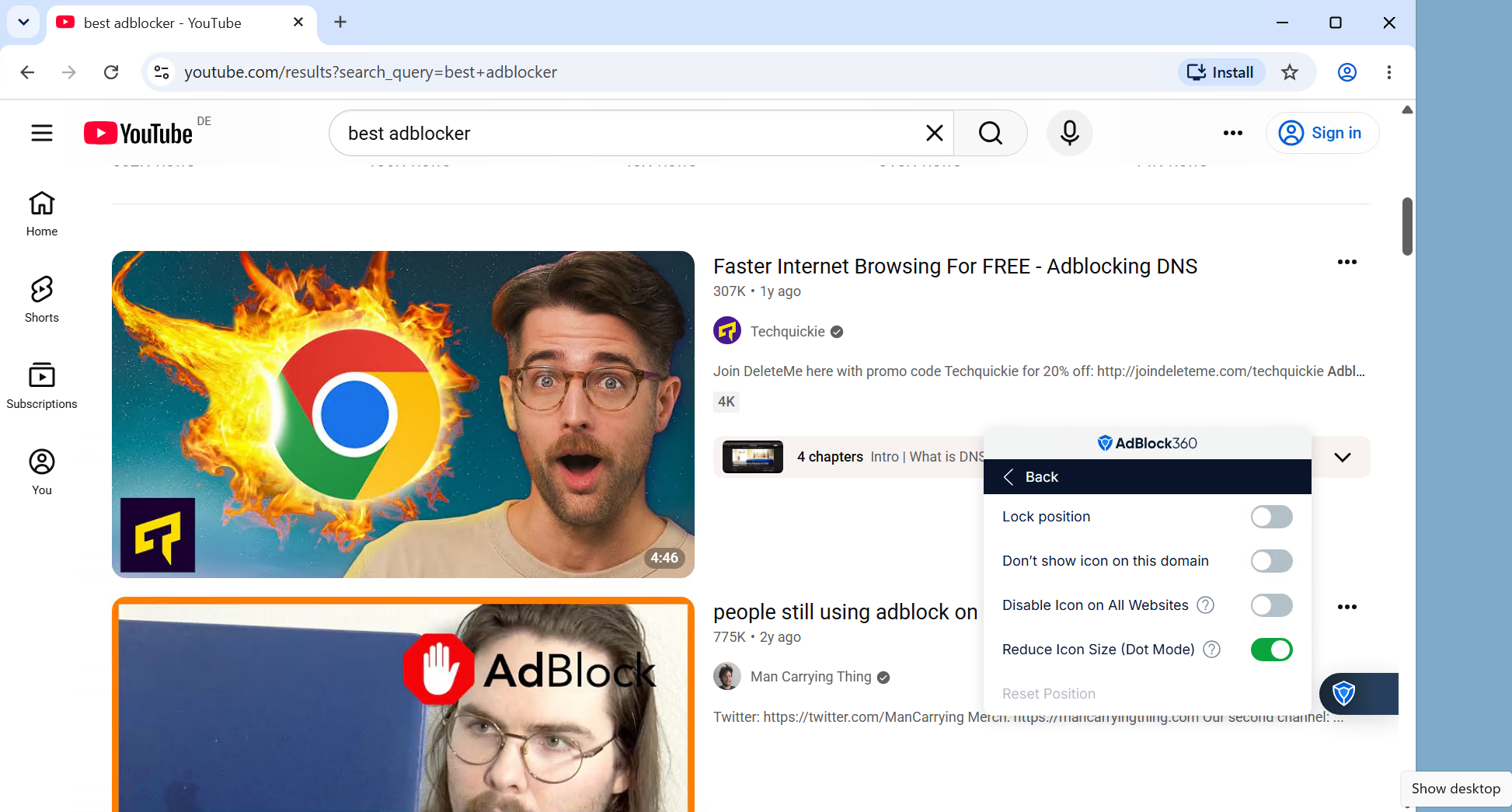Image resolution: width=1512 pixels, height=812 pixels.
Task: Click the Join DeleteMe description text
Action: (1039, 371)
